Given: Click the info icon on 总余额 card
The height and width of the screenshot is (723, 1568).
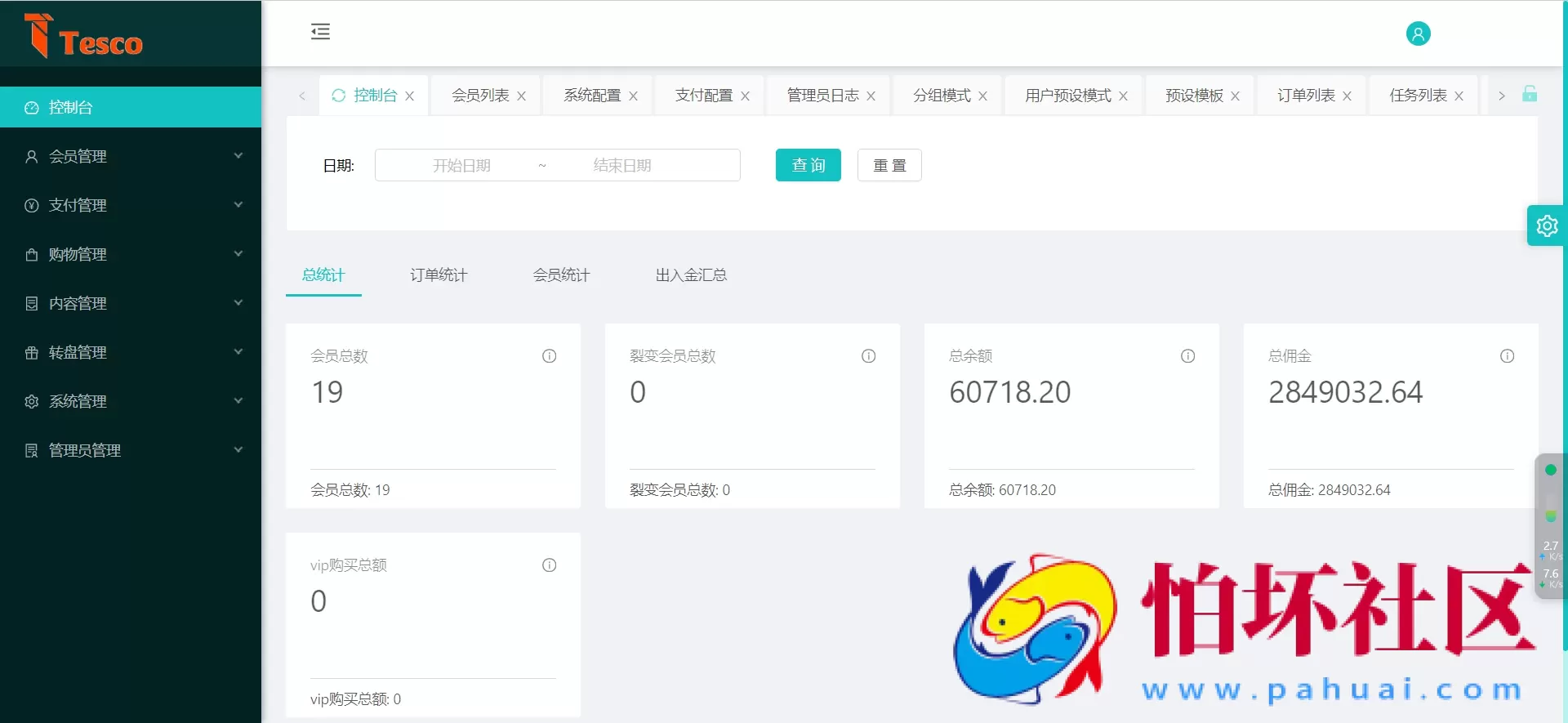Looking at the screenshot, I should coord(1188,356).
